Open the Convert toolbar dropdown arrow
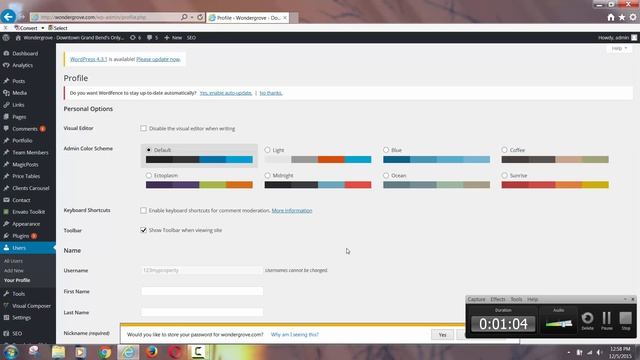Viewport: 640px width, 360px height. [x=42, y=28]
